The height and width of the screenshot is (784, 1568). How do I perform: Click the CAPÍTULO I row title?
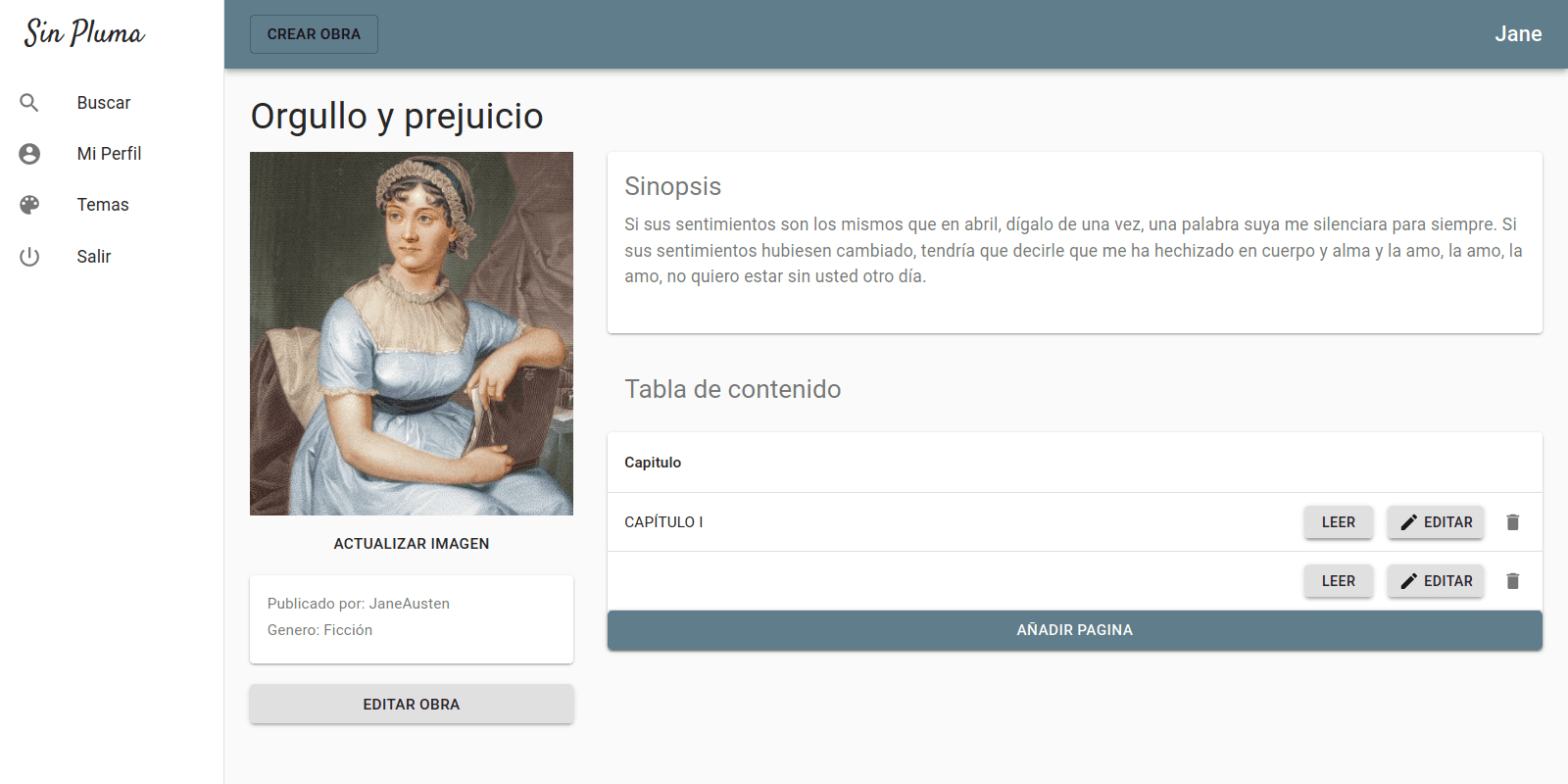(663, 522)
